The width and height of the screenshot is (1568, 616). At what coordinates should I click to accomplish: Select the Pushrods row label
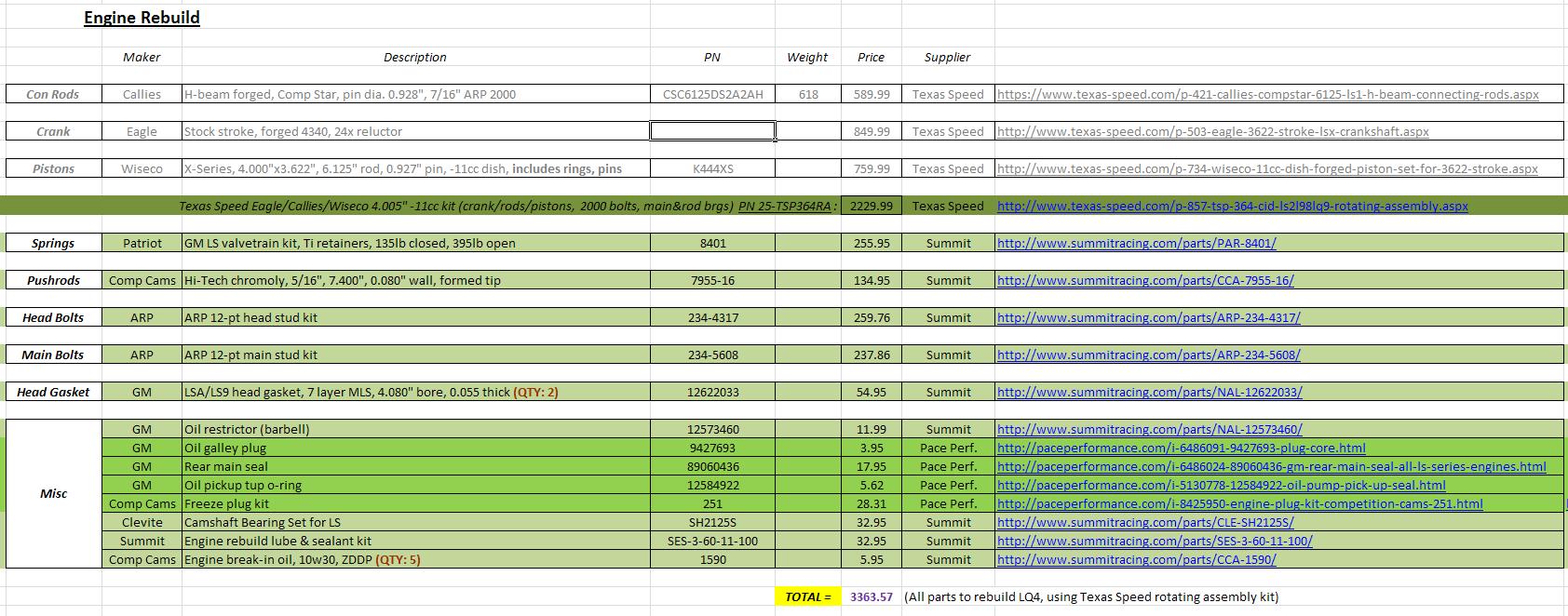click(53, 280)
